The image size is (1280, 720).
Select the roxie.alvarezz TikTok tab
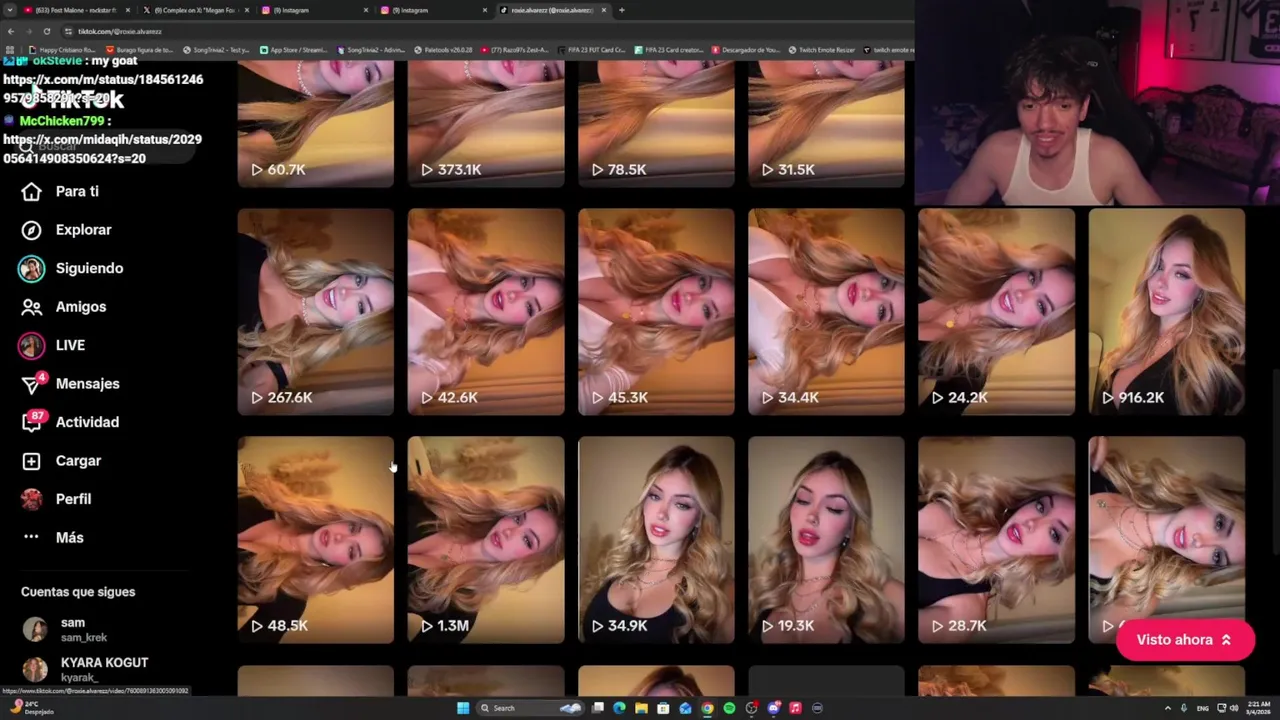tap(553, 10)
